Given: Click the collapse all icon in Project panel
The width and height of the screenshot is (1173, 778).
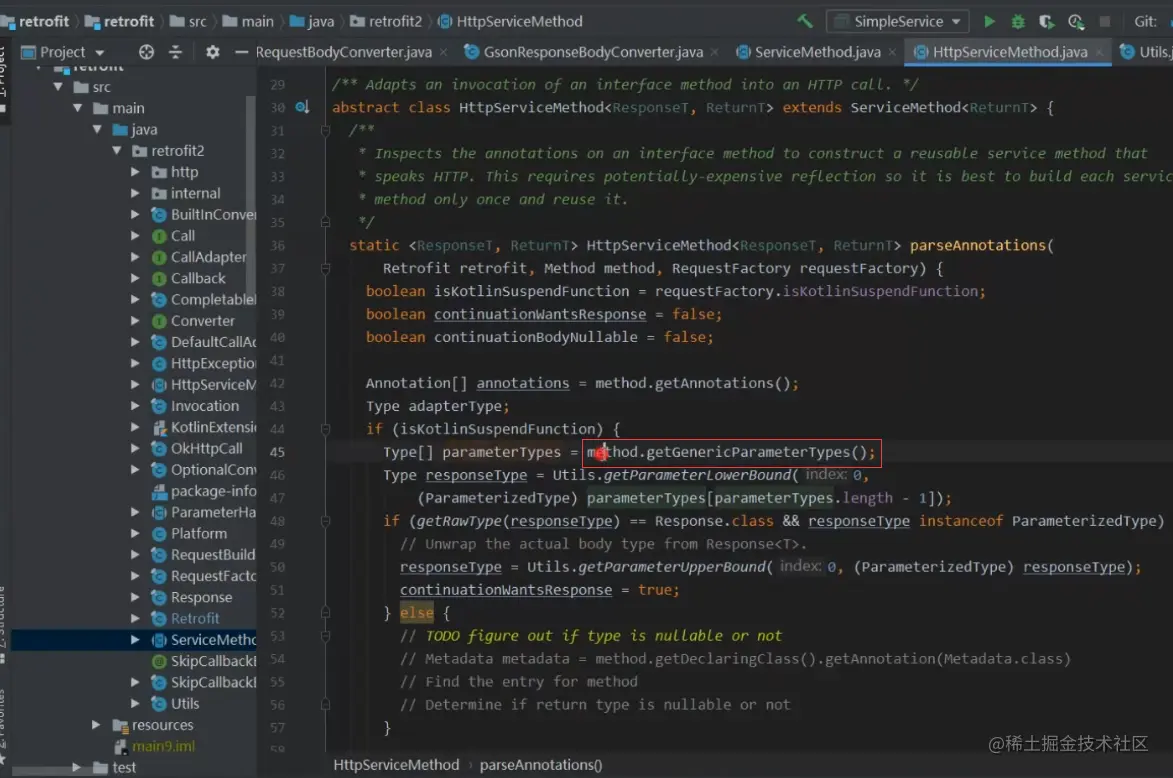Looking at the screenshot, I should coord(175,52).
